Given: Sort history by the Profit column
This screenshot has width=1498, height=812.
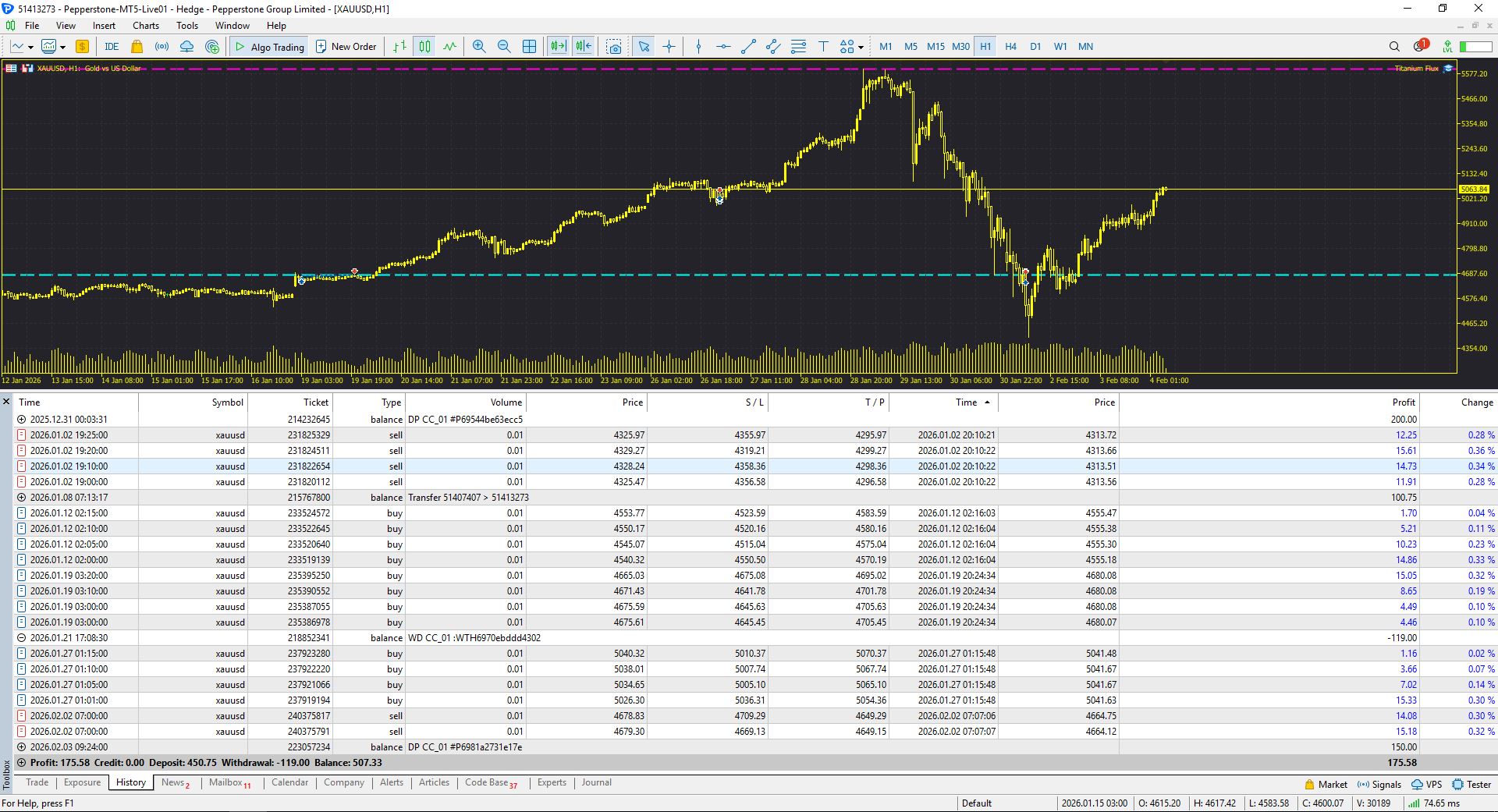Looking at the screenshot, I should (x=1403, y=402).
